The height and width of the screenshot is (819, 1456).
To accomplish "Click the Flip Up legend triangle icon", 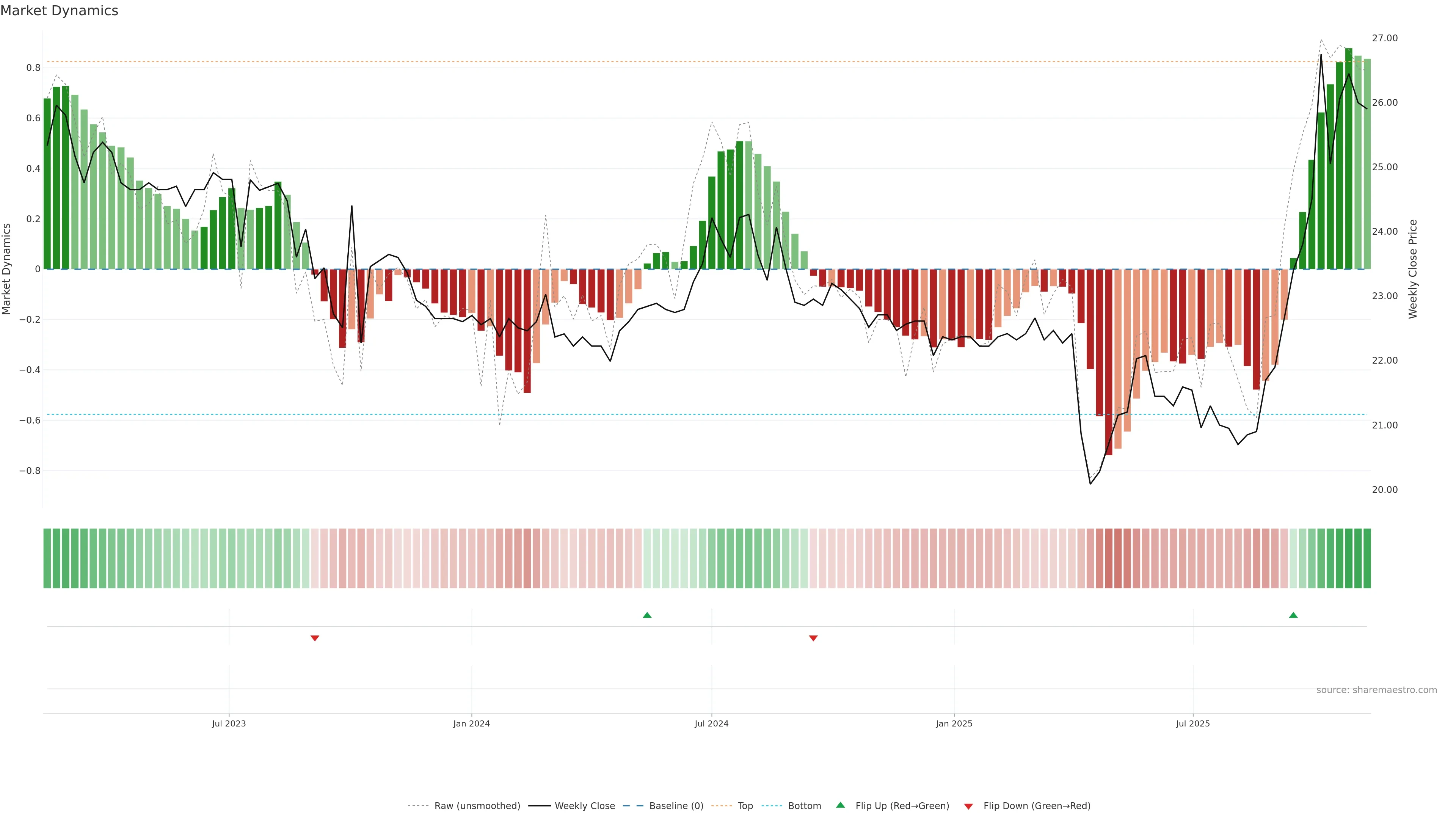I will [x=841, y=805].
